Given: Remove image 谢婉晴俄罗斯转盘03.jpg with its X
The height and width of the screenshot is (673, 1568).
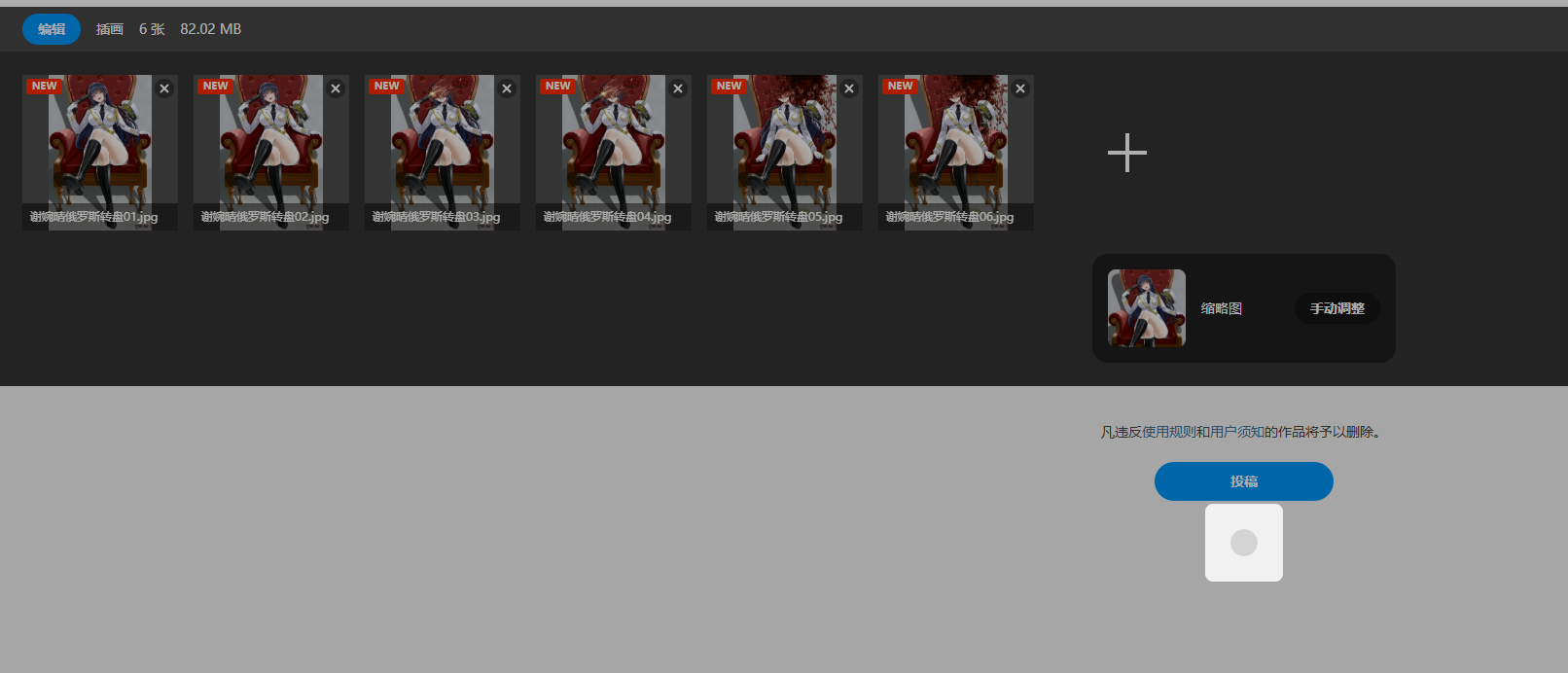Looking at the screenshot, I should click(x=507, y=89).
